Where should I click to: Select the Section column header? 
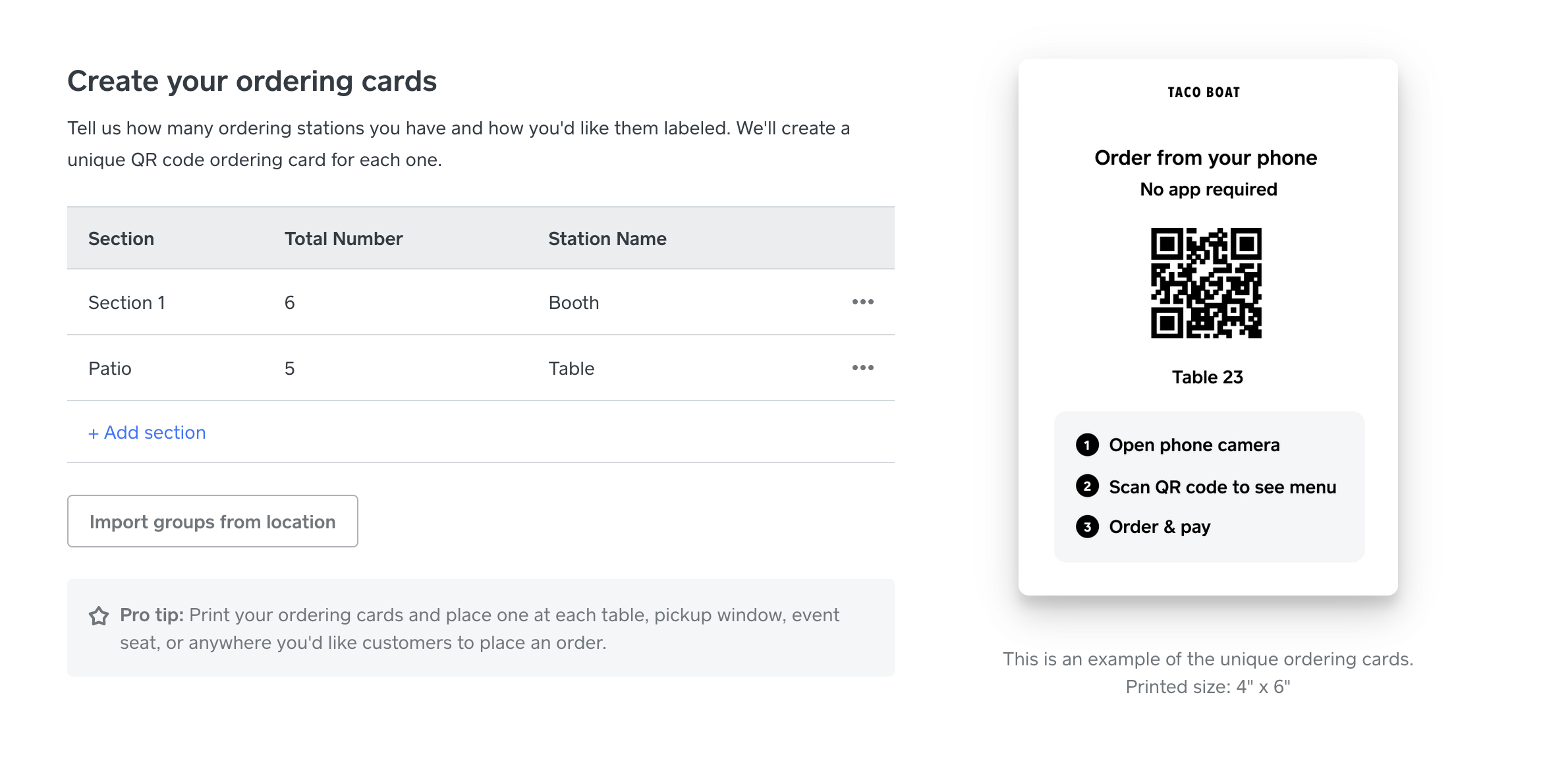click(121, 238)
